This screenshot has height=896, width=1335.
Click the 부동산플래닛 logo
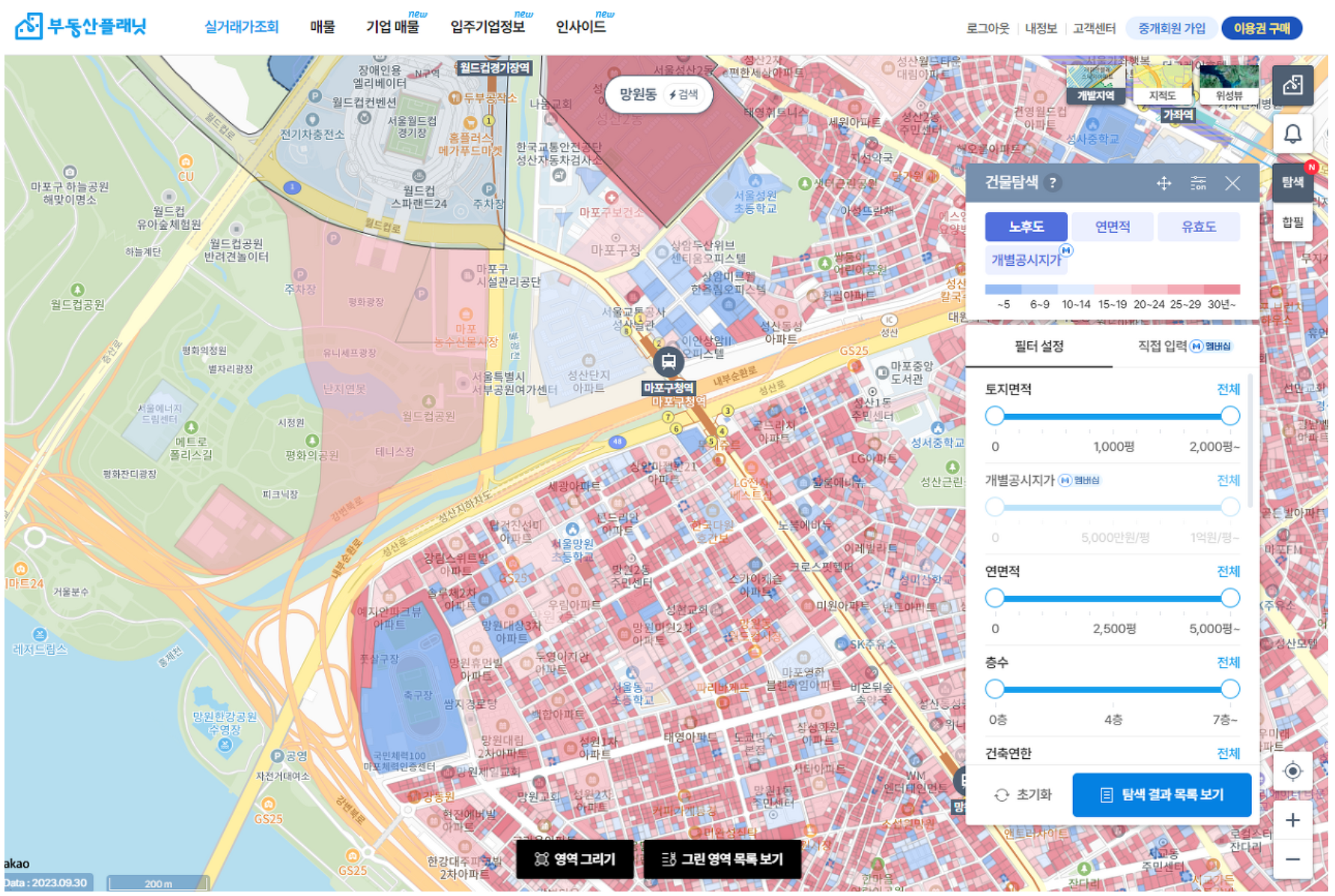[x=81, y=27]
